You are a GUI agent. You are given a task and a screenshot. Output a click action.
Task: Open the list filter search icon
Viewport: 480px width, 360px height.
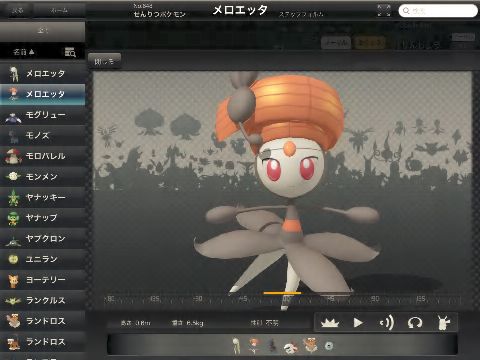70,52
